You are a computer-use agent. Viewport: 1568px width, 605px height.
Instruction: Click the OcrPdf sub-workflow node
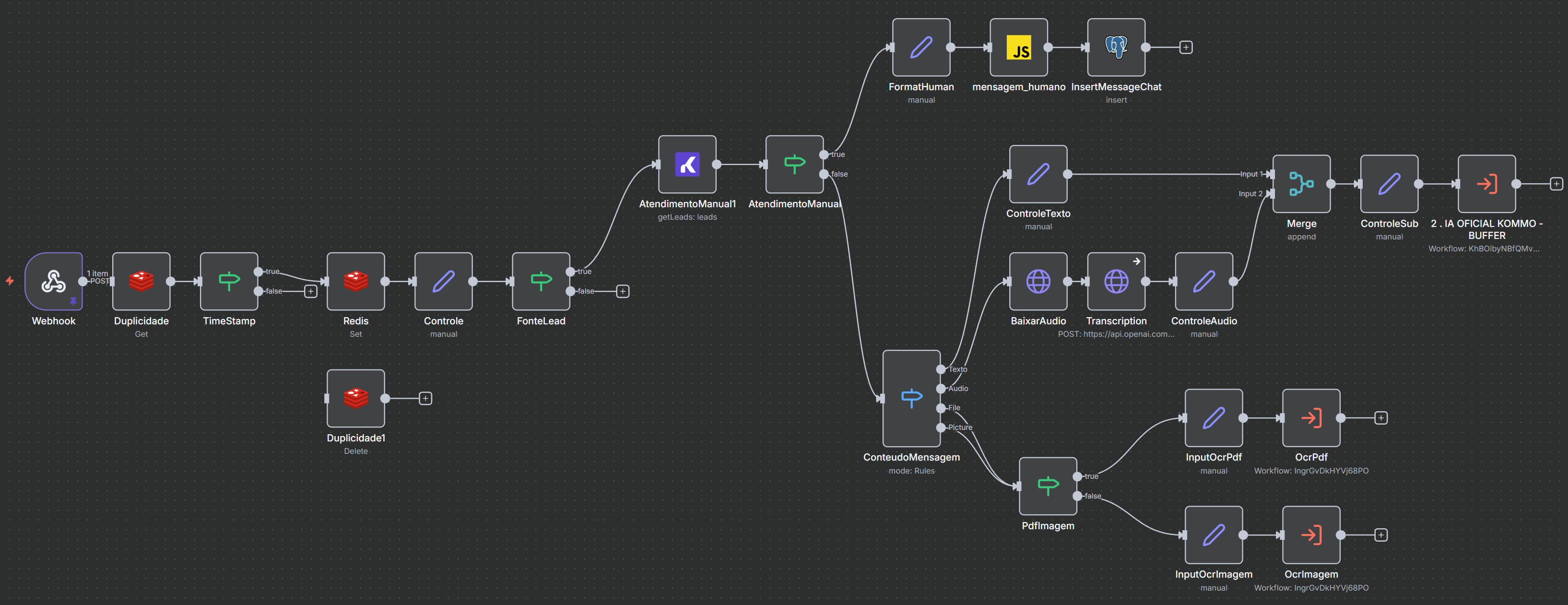click(1311, 417)
